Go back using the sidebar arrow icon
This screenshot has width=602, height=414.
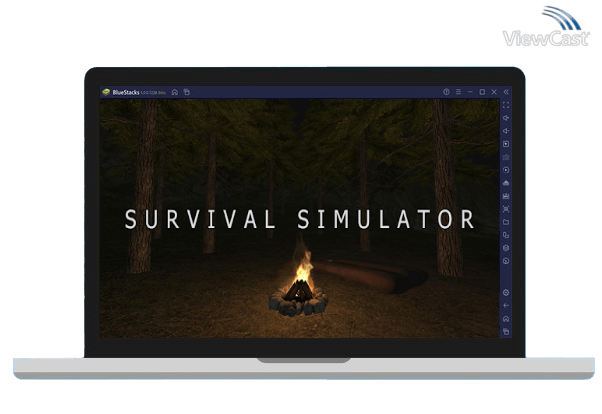pyautogui.click(x=506, y=306)
